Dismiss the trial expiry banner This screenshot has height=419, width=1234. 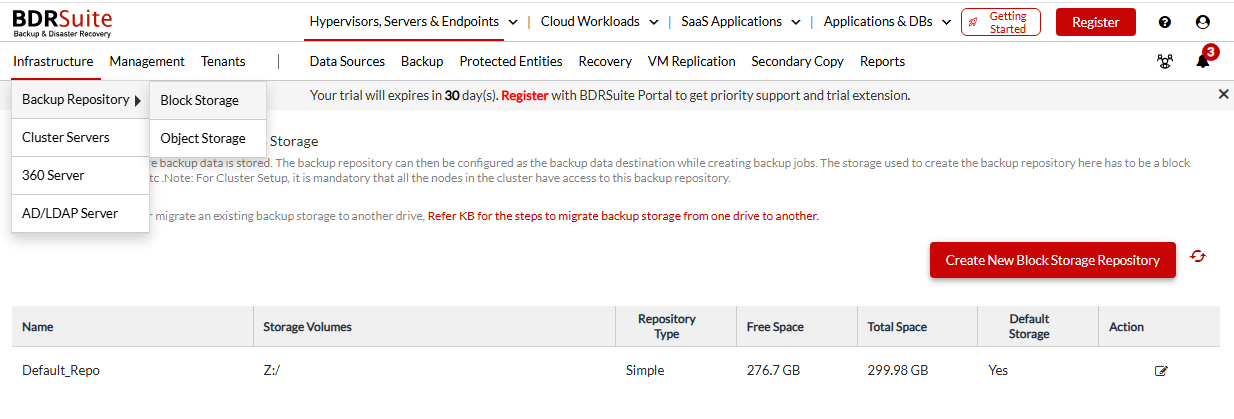pyautogui.click(x=1223, y=94)
